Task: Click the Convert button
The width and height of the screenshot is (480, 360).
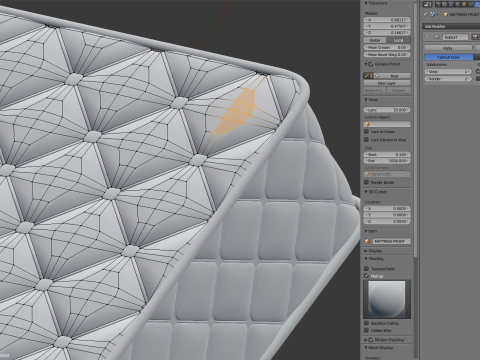Action: 399,90
